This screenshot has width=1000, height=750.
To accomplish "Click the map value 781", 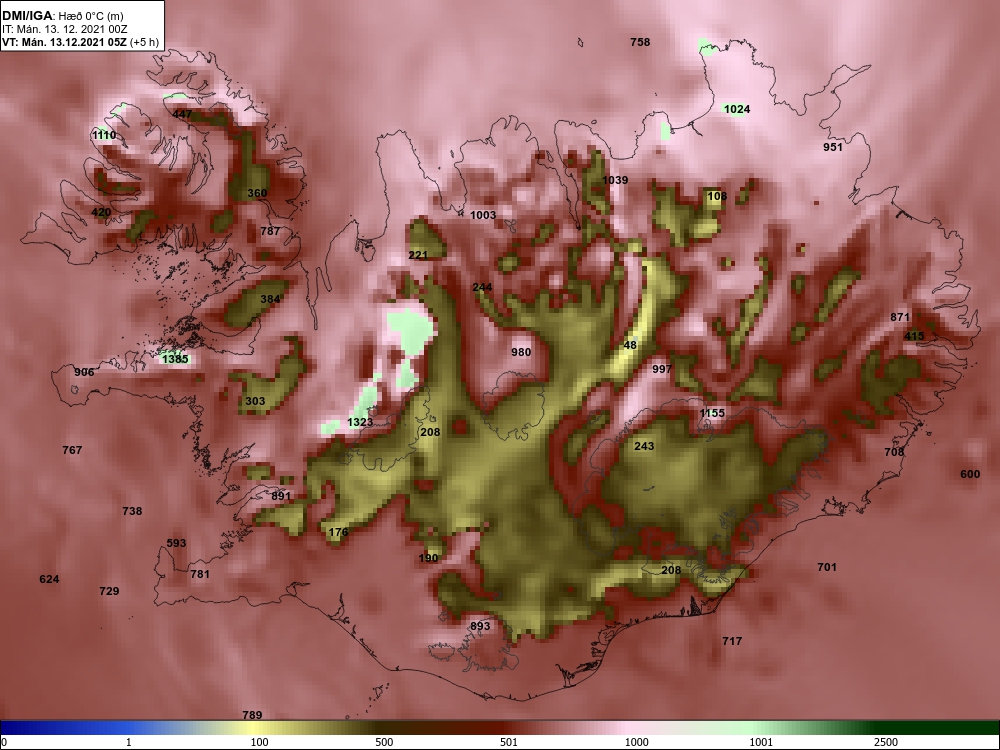I will point(200,574).
